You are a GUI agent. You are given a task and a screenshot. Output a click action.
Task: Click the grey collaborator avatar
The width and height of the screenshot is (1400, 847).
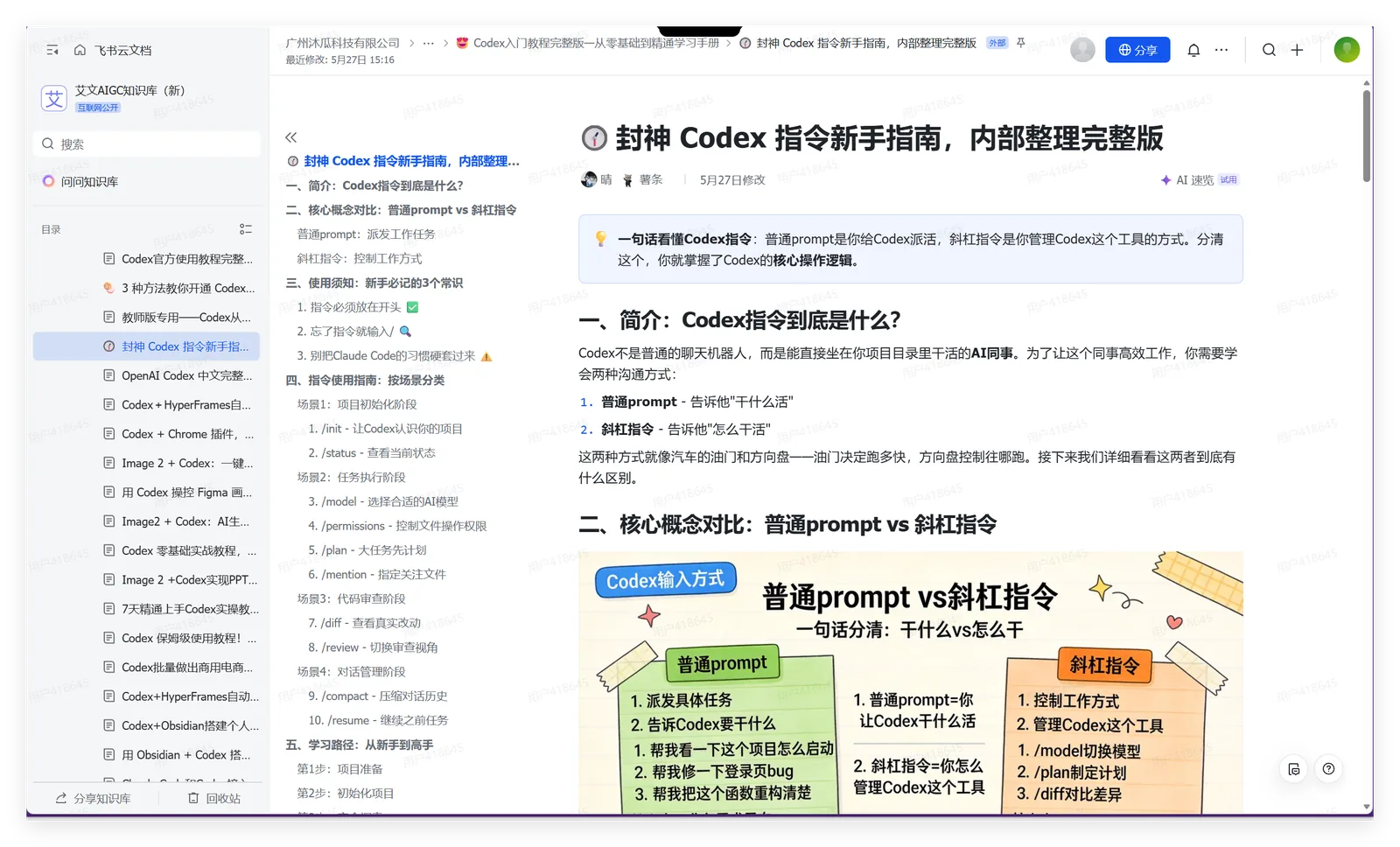1082,50
